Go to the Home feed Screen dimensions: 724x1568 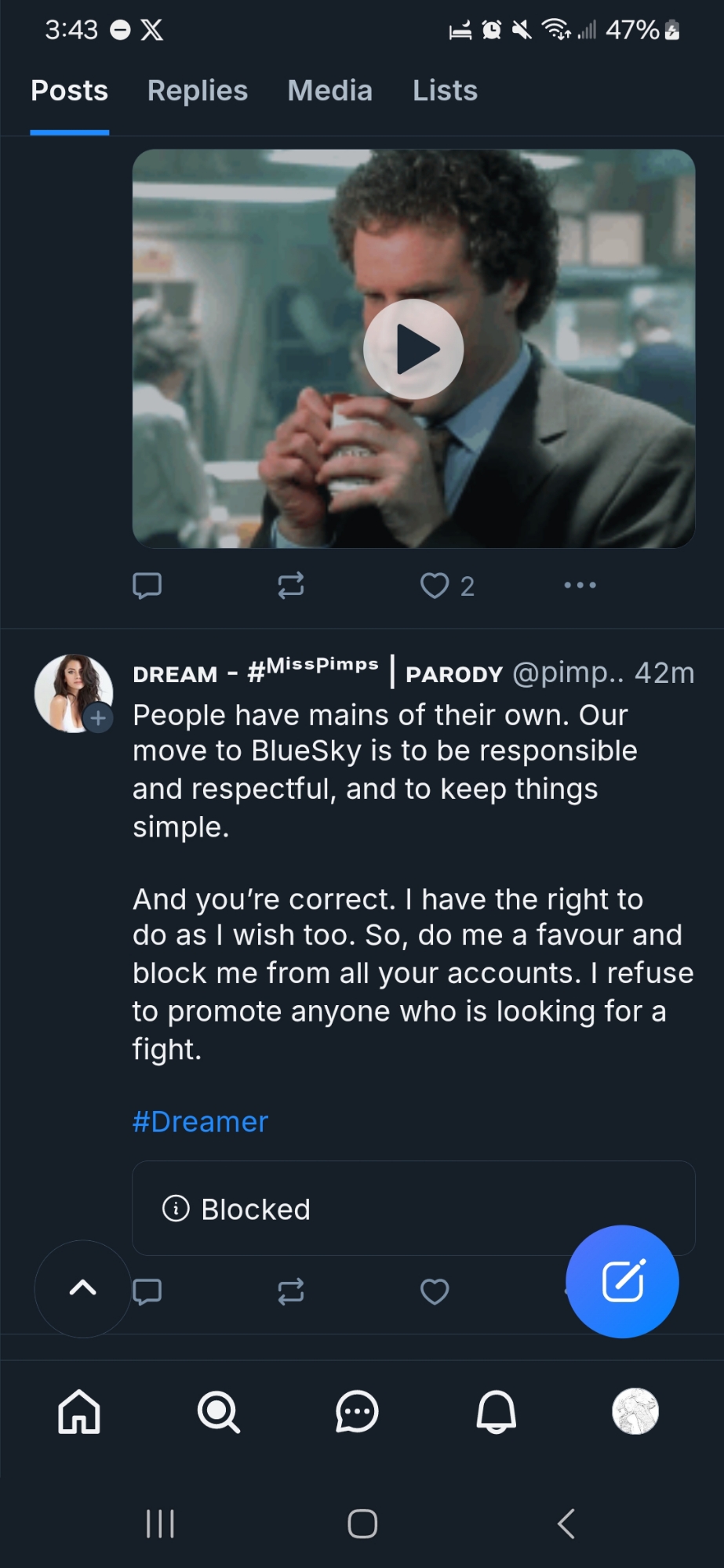79,1412
